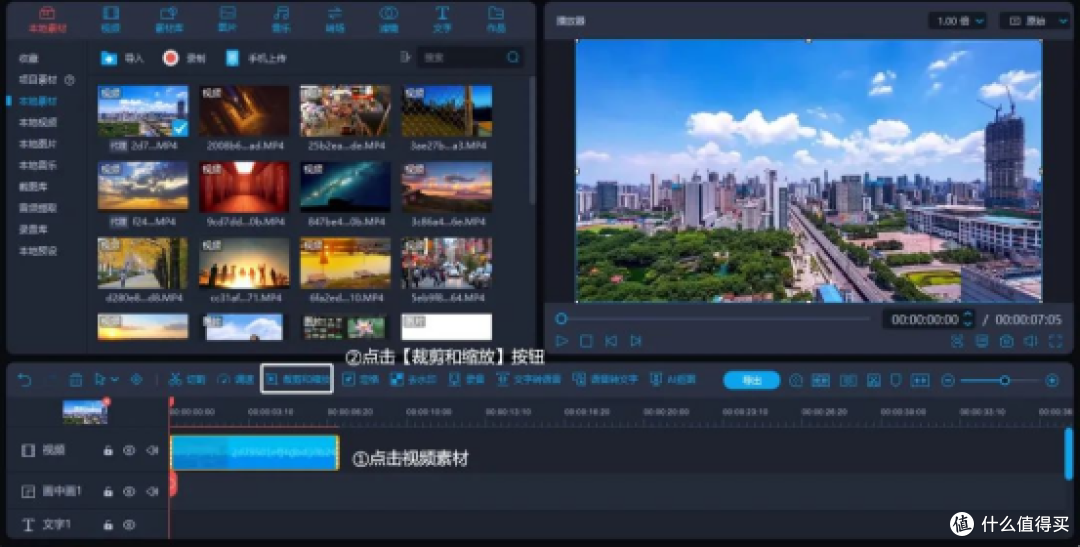Open the 1.00x playback speed dropdown
This screenshot has height=547, width=1080.
point(957,21)
